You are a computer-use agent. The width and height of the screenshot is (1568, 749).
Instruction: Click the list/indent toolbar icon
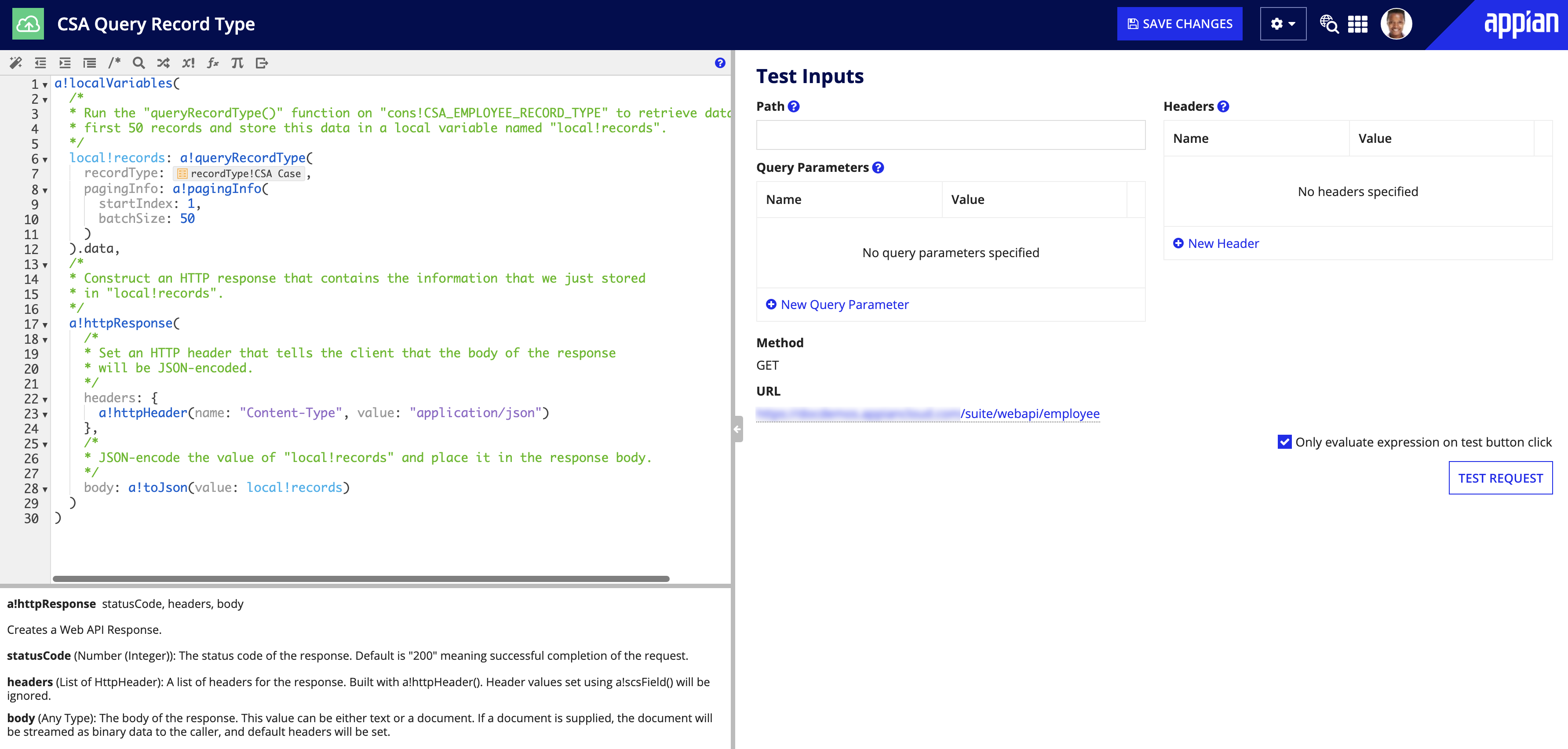88,63
